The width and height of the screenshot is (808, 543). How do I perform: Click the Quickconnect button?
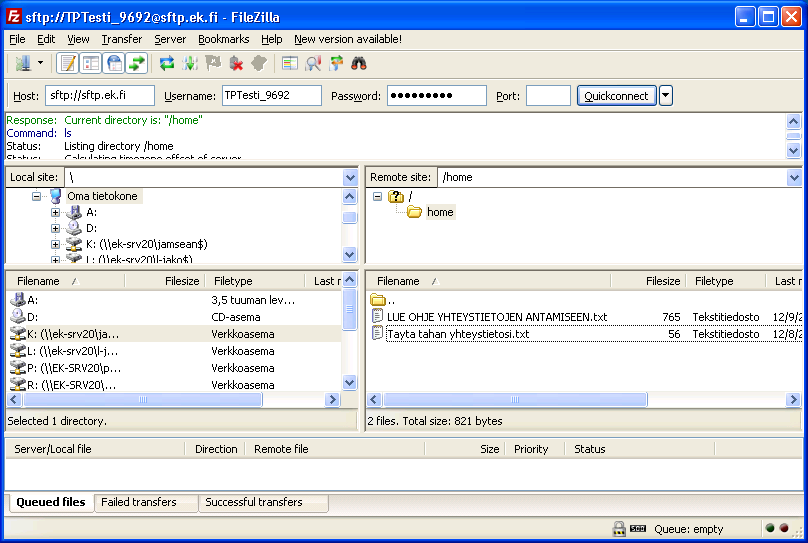click(616, 96)
